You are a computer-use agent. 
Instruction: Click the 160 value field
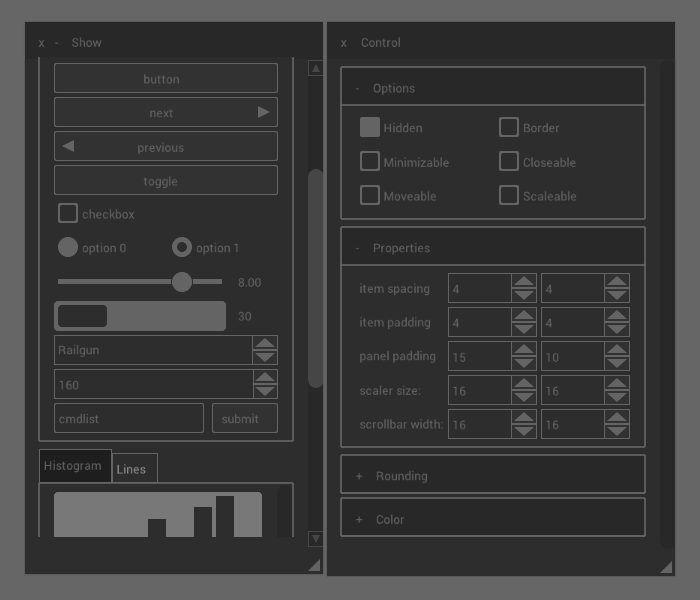point(153,384)
